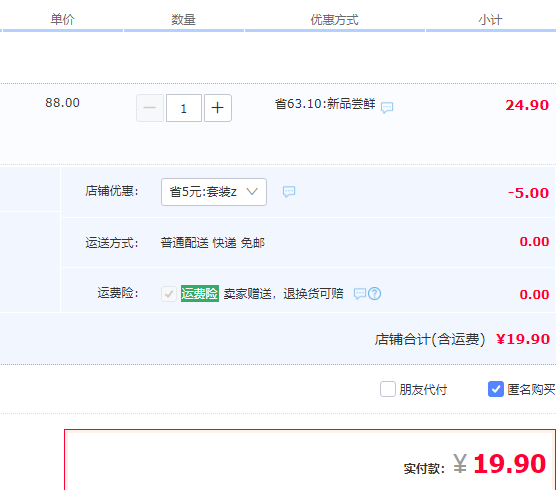Click the dropdown chevron in 店铺优惠 box
This screenshot has height=490, width=556.
[252, 192]
